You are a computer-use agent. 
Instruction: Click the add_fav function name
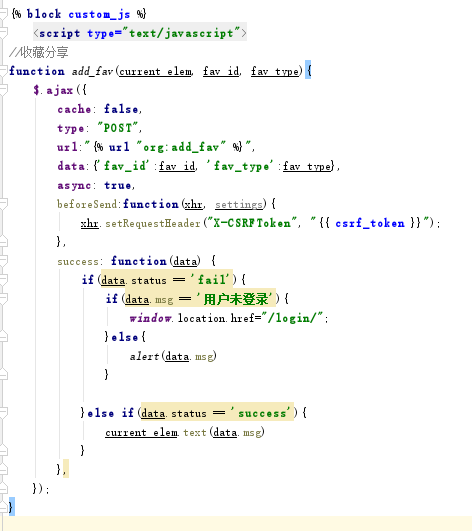pyautogui.click(x=92, y=71)
